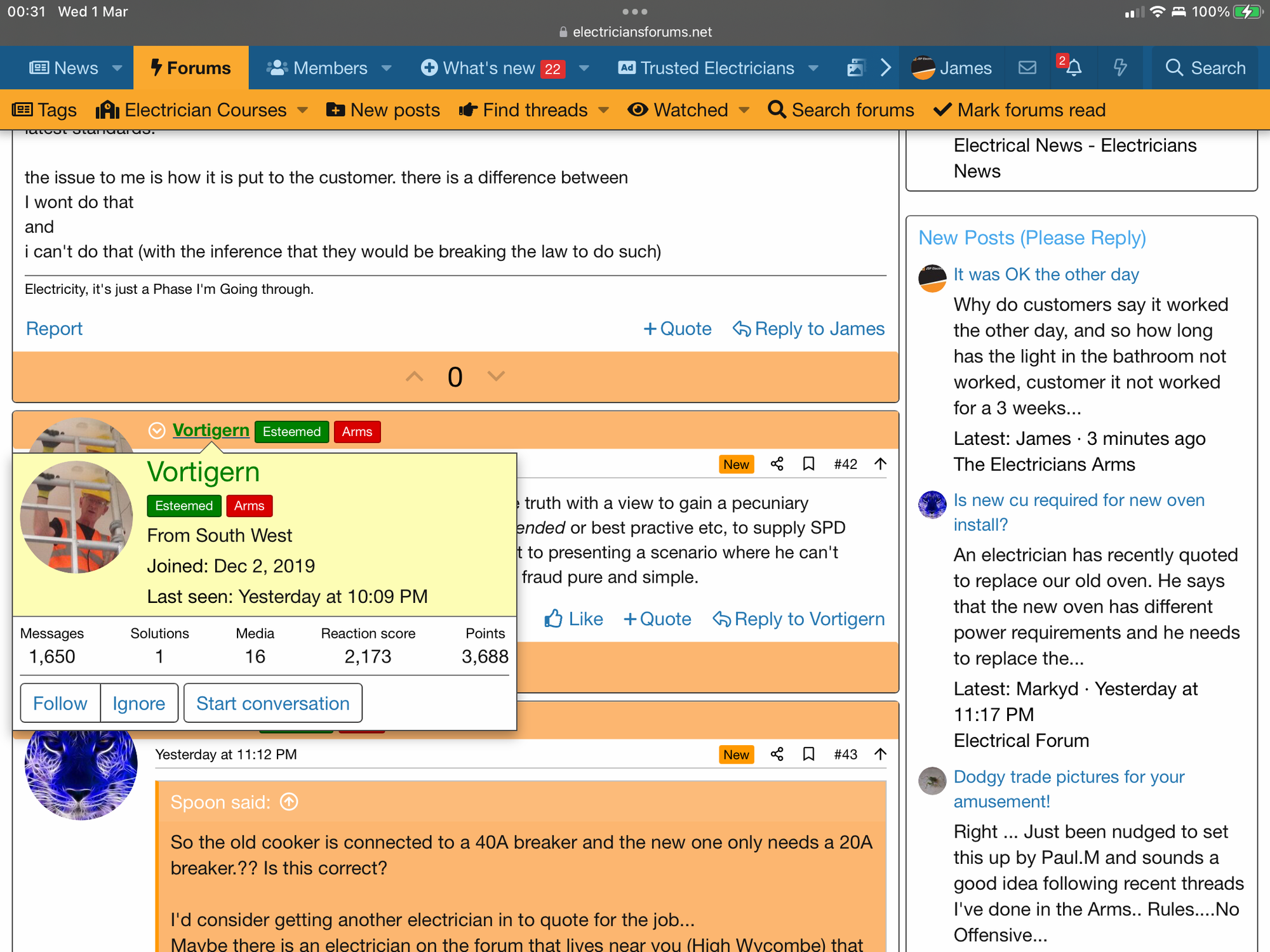Open the Tags page

point(44,110)
